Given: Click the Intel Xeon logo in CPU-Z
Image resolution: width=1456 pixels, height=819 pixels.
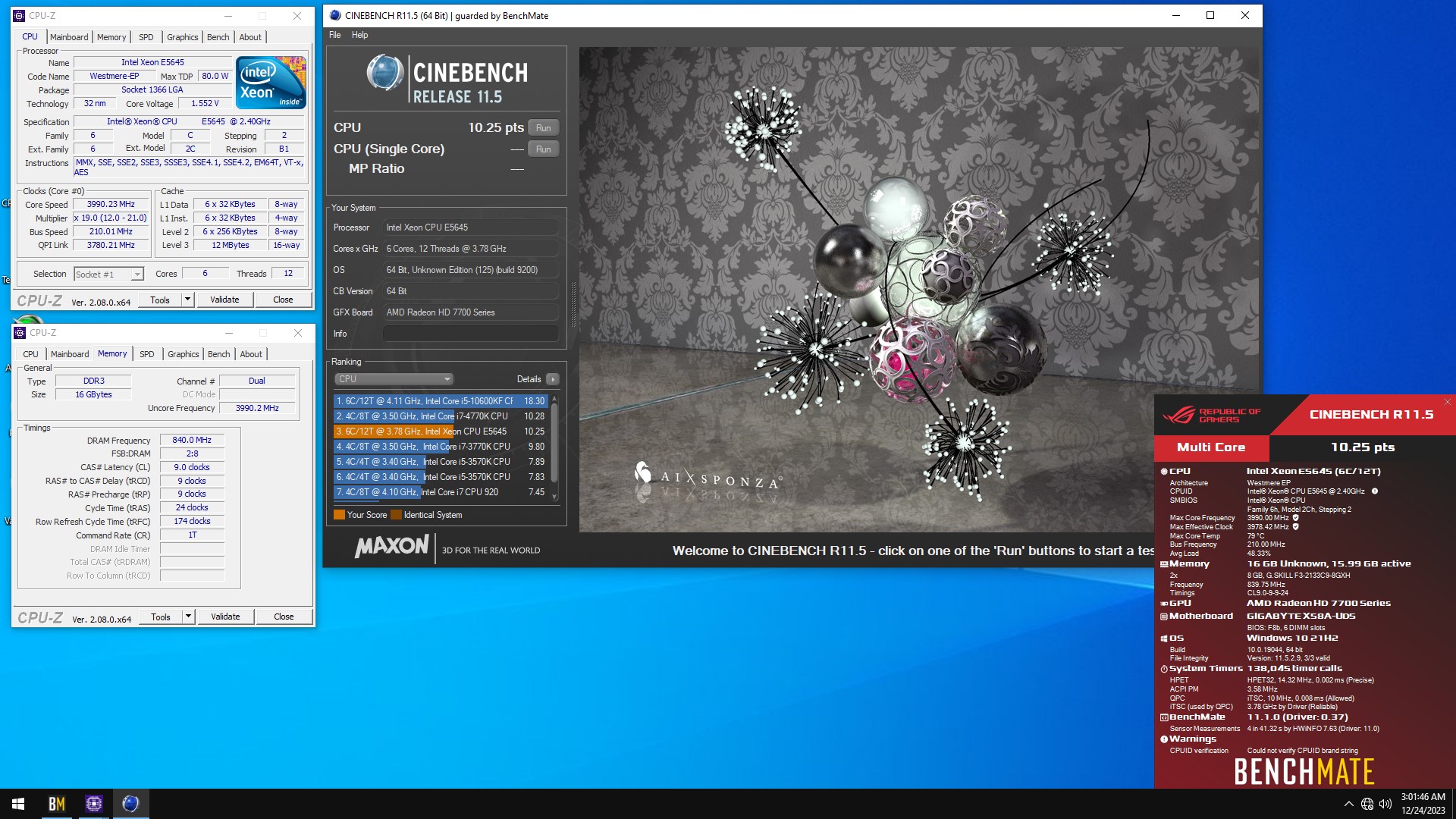Looking at the screenshot, I should point(271,82).
